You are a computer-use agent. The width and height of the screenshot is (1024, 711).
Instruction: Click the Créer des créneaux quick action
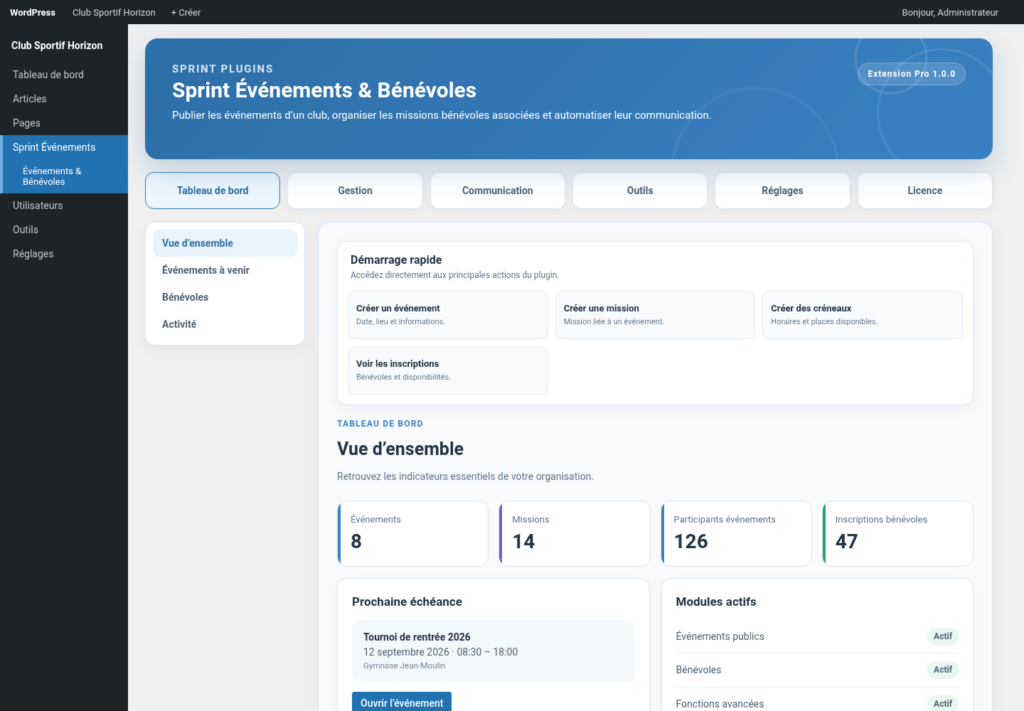tap(862, 315)
